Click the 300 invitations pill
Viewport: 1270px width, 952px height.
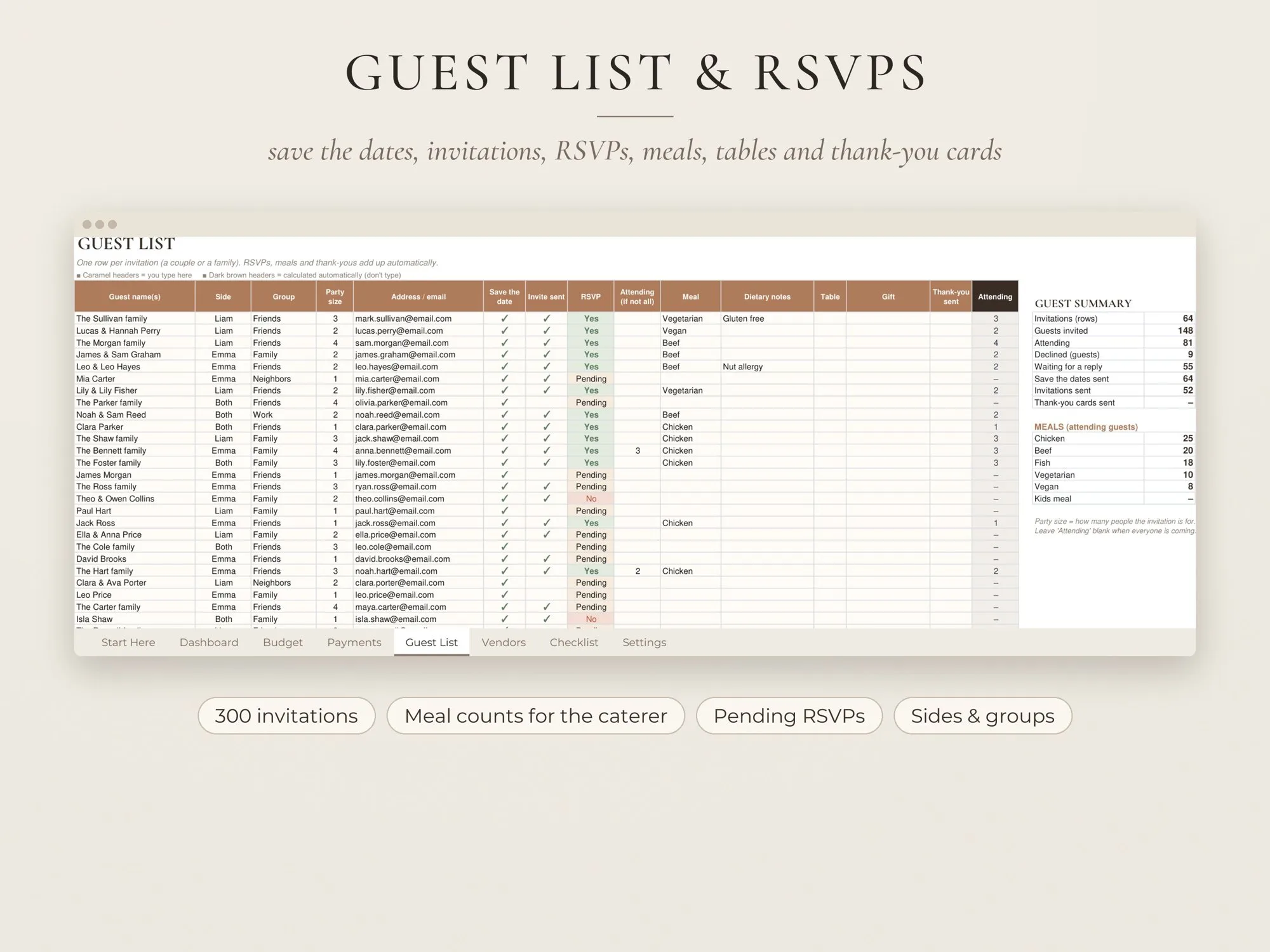click(x=286, y=716)
